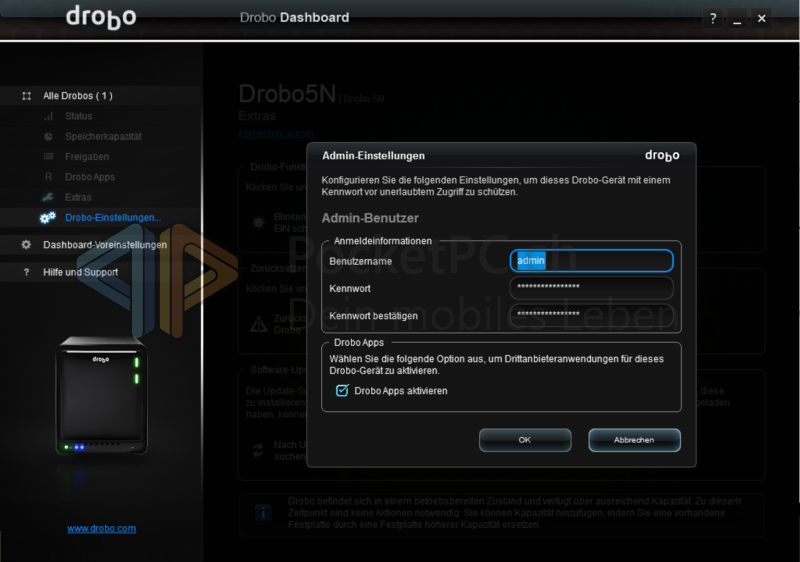Click into the Kennwort field

coord(591,288)
